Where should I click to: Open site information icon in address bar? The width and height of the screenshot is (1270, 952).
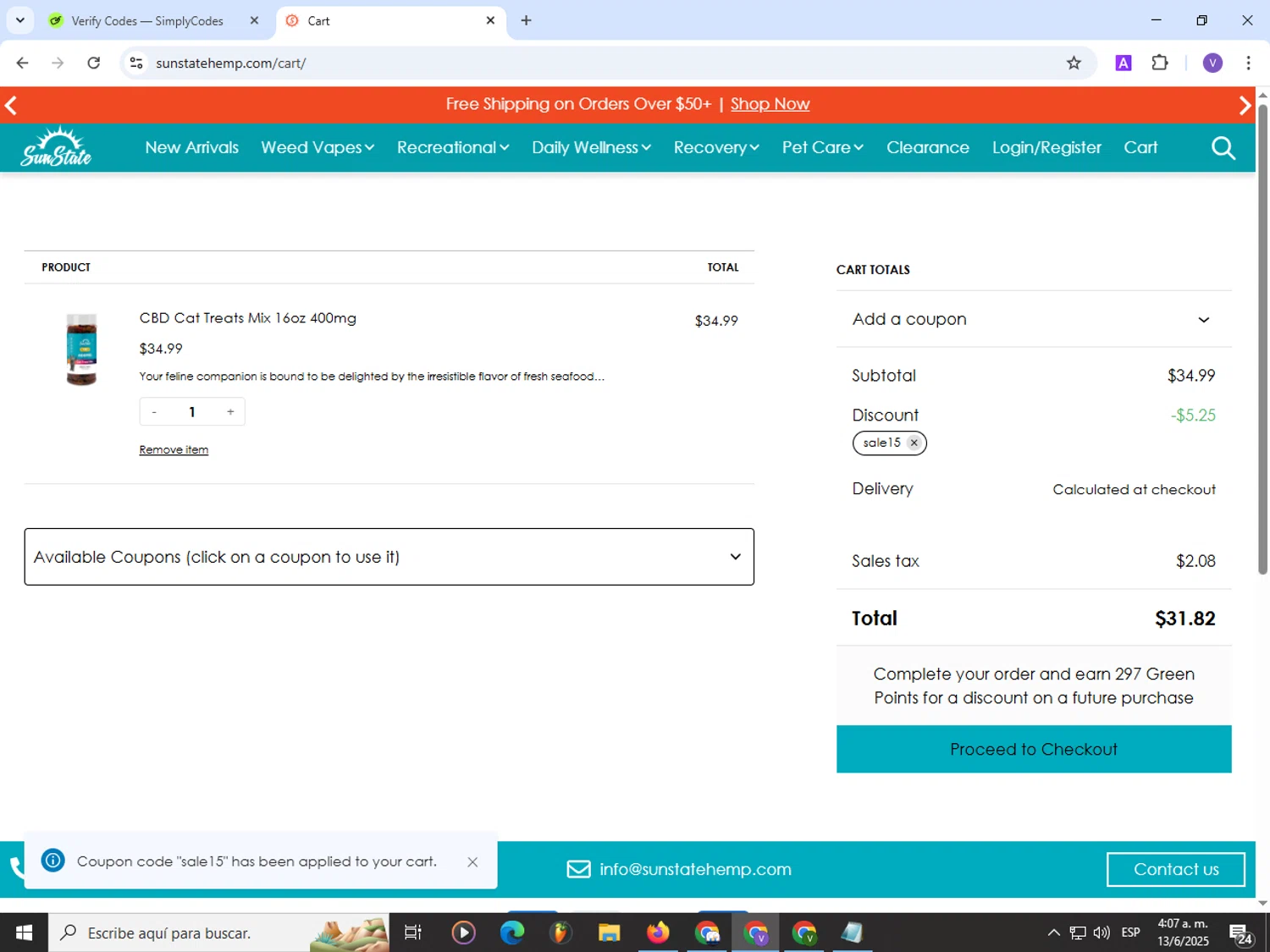136,63
